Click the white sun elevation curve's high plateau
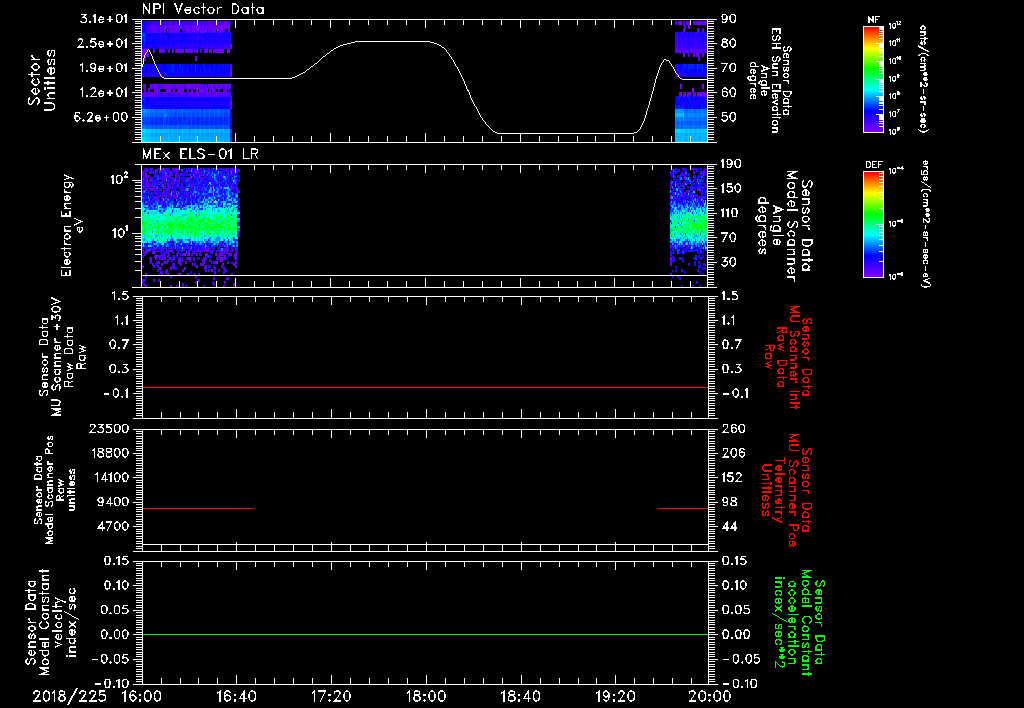 pos(392,41)
